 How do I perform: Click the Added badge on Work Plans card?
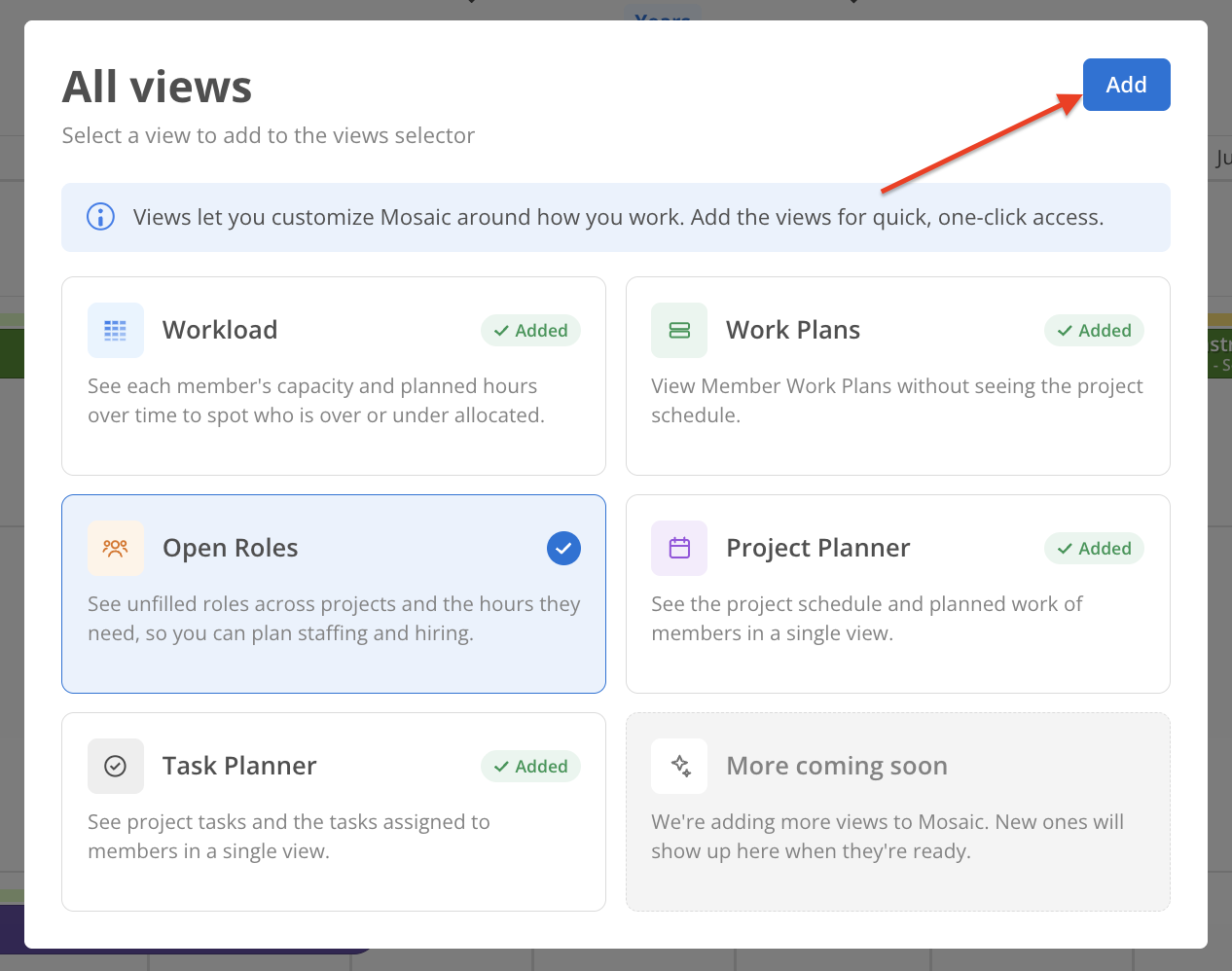pos(1094,330)
